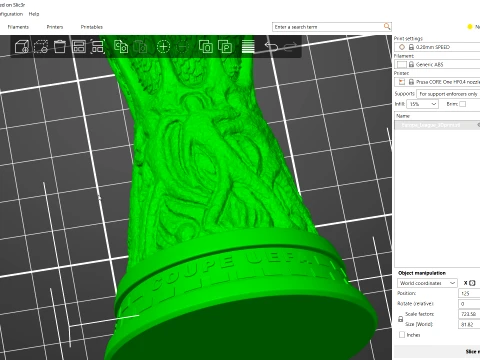
Task: Enable the Brim checkbox
Action: (462, 104)
